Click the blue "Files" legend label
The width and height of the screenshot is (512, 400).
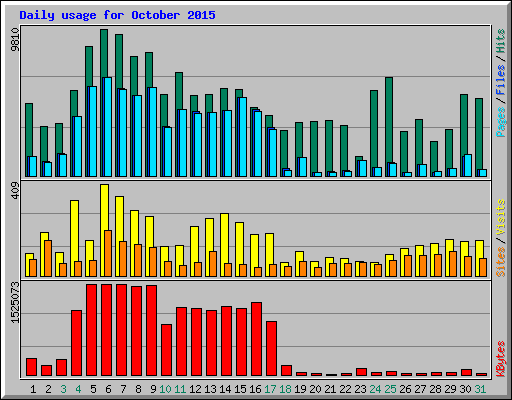pos(500,79)
